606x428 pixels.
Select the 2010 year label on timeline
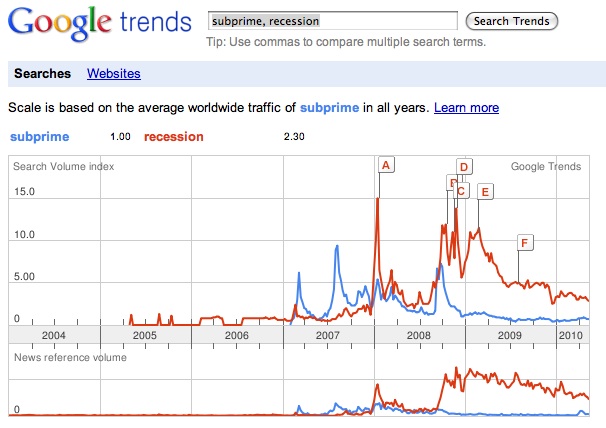(x=572, y=336)
